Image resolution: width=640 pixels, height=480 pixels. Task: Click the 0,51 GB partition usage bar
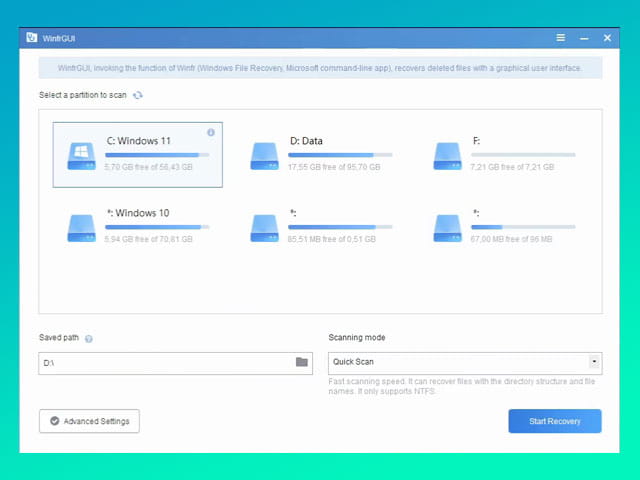click(x=340, y=227)
